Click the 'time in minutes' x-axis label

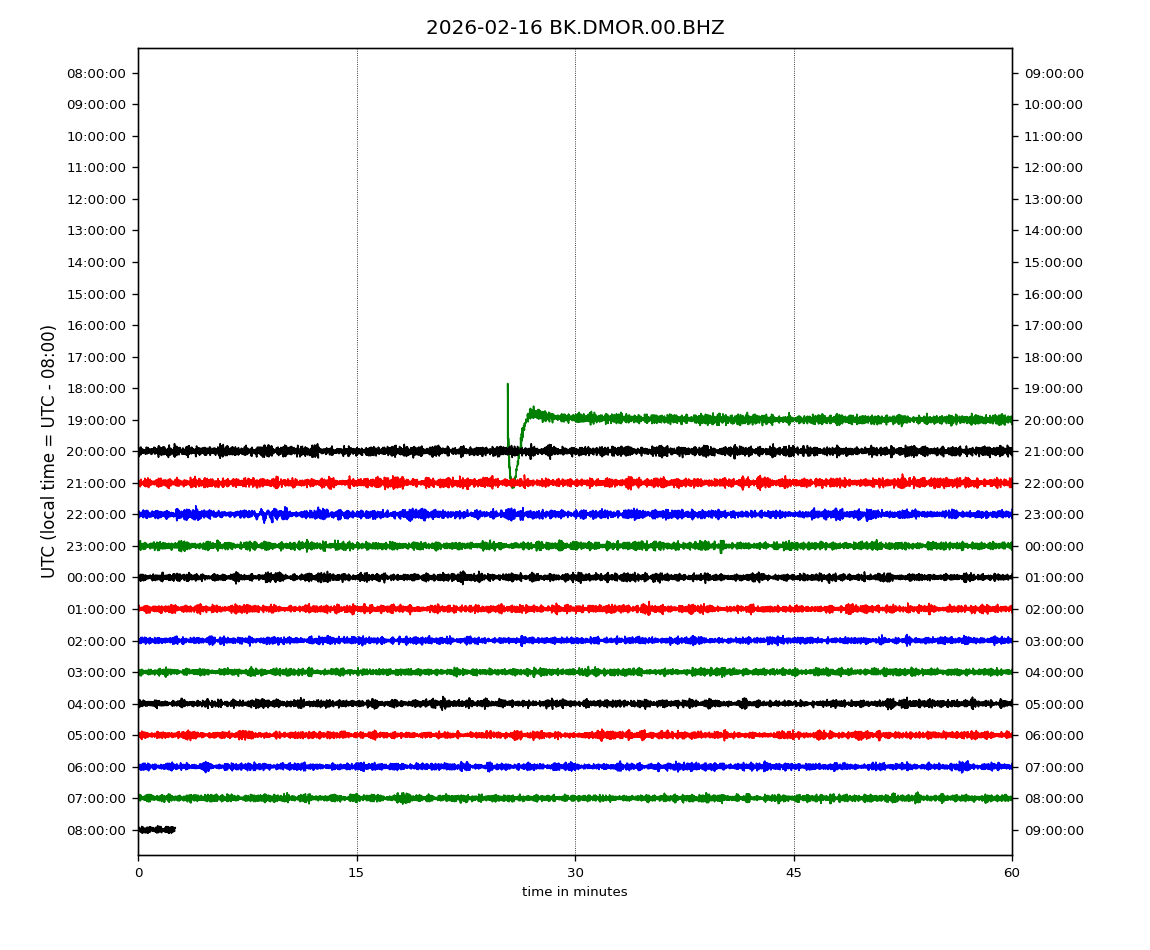click(575, 892)
